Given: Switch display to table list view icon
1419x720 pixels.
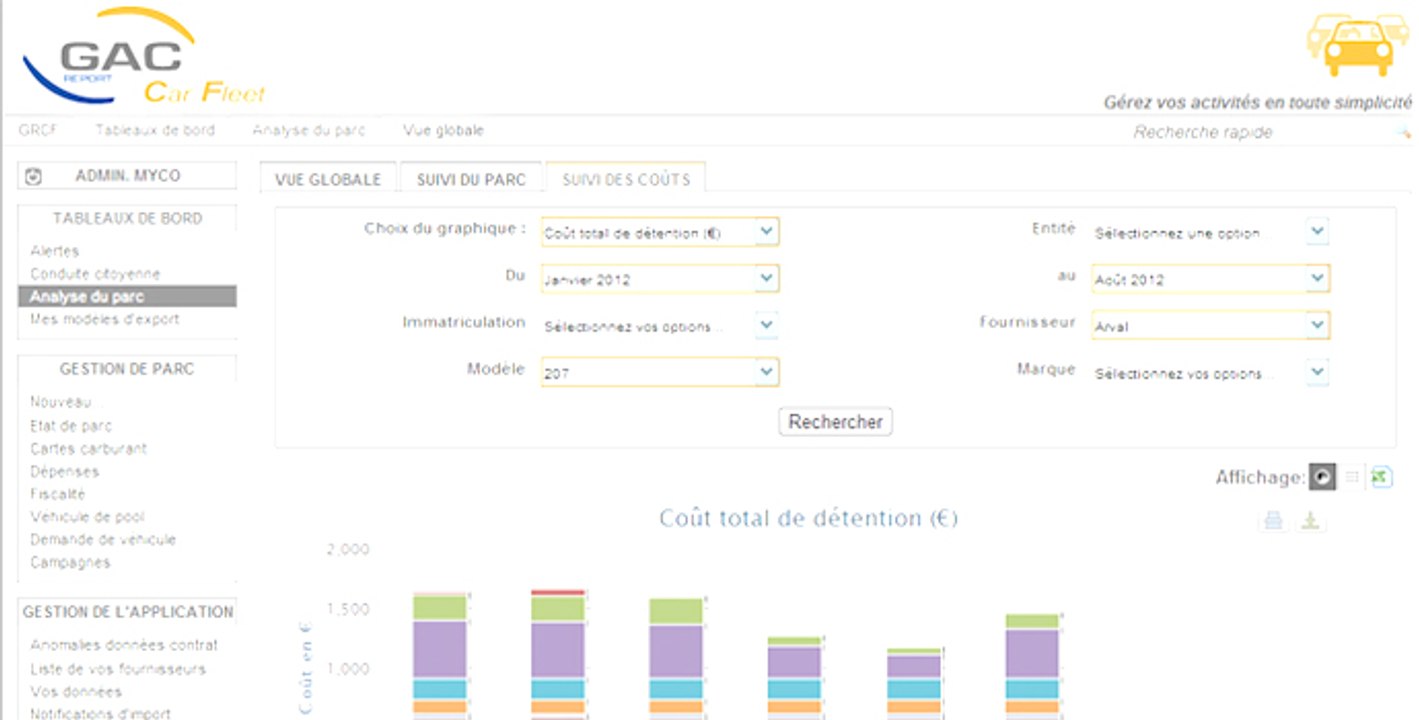Looking at the screenshot, I should [1352, 478].
